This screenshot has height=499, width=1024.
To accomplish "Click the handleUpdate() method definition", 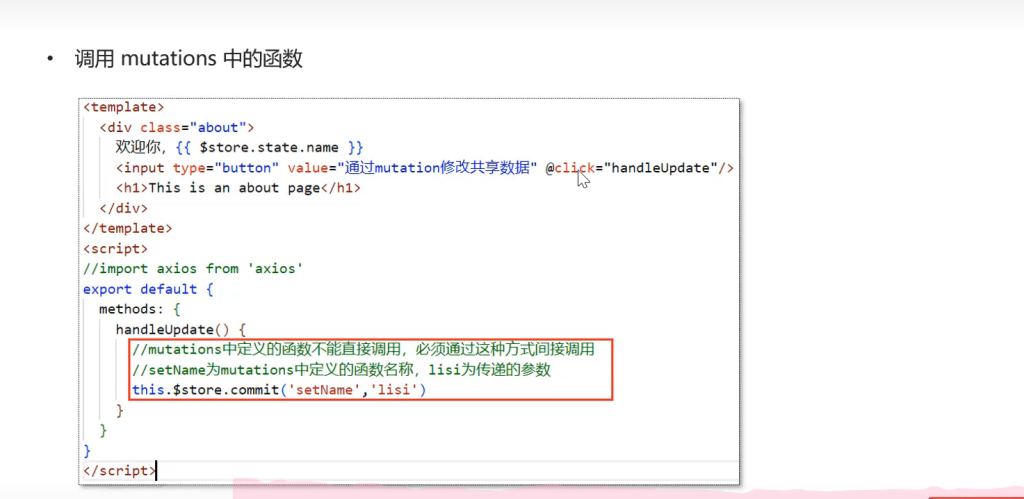I will 180,329.
